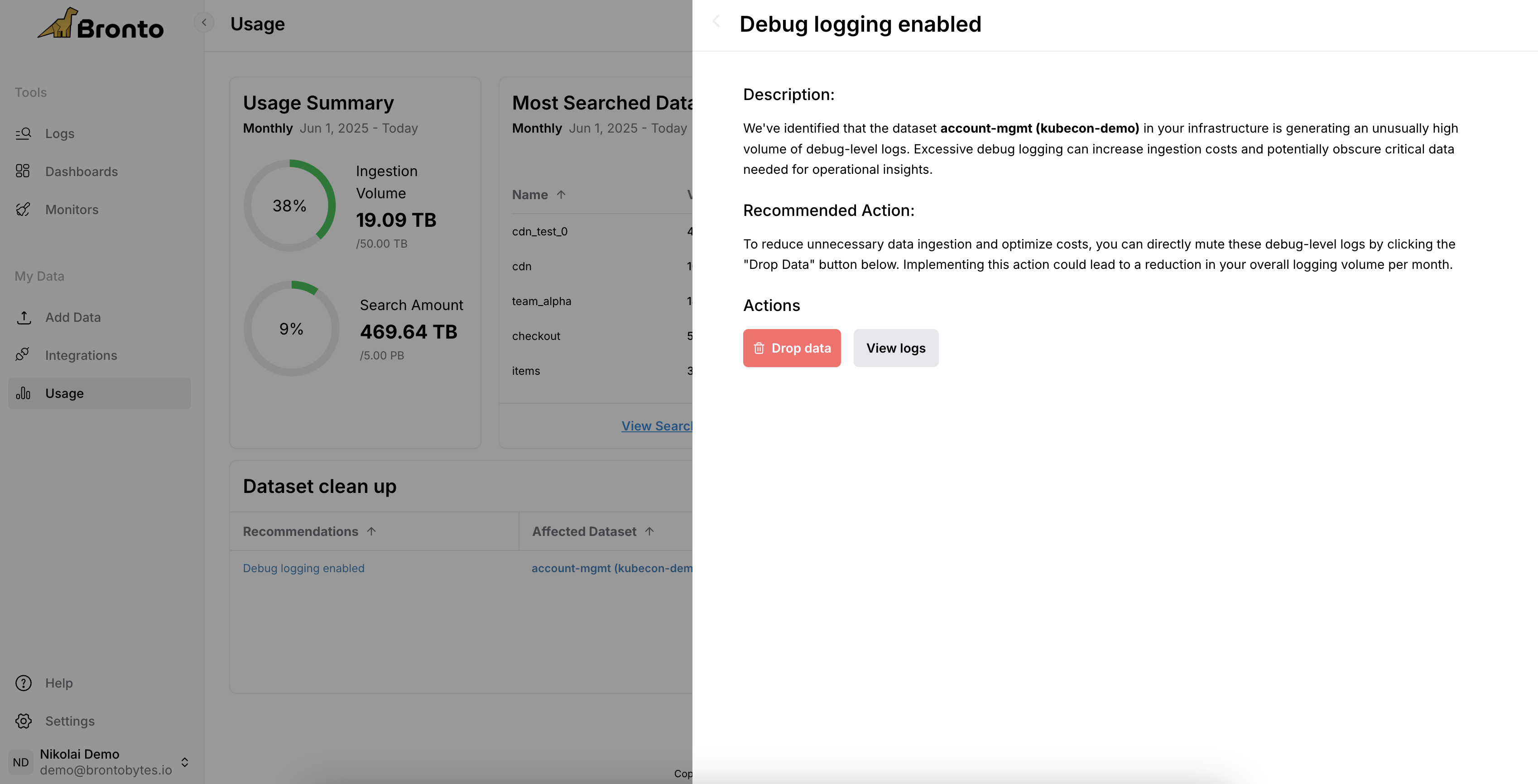Image resolution: width=1538 pixels, height=784 pixels.
Task: Click the Ingestion Volume 38% progress ring
Action: pos(289,205)
